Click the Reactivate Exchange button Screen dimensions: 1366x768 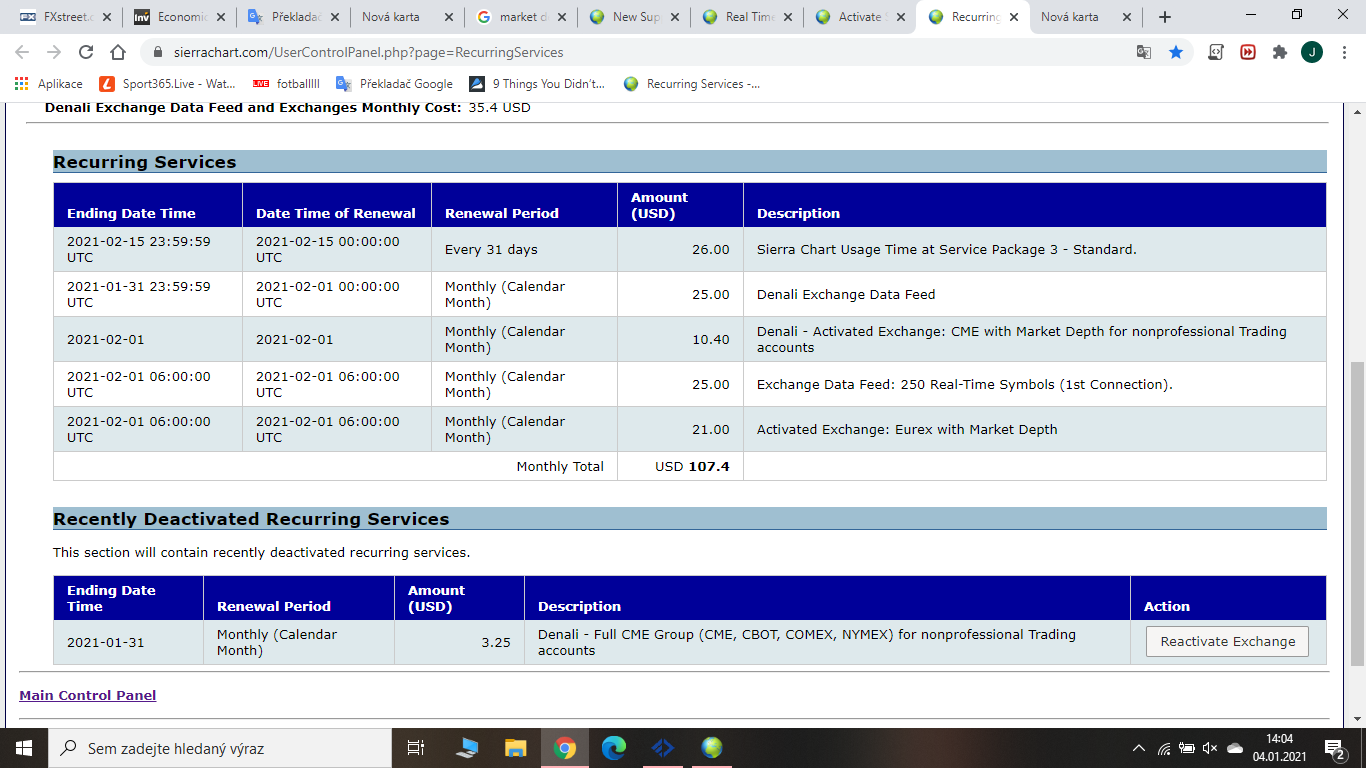[x=1227, y=642]
